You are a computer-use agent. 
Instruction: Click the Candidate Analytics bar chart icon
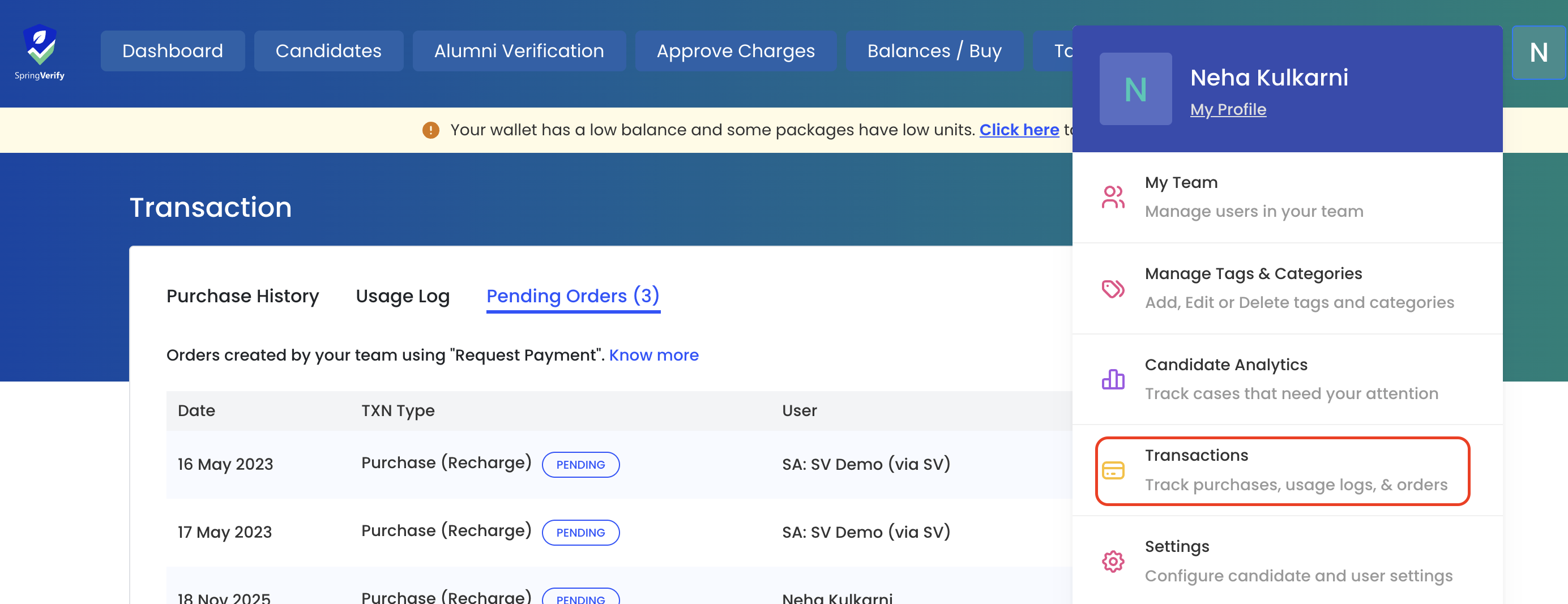click(x=1112, y=379)
